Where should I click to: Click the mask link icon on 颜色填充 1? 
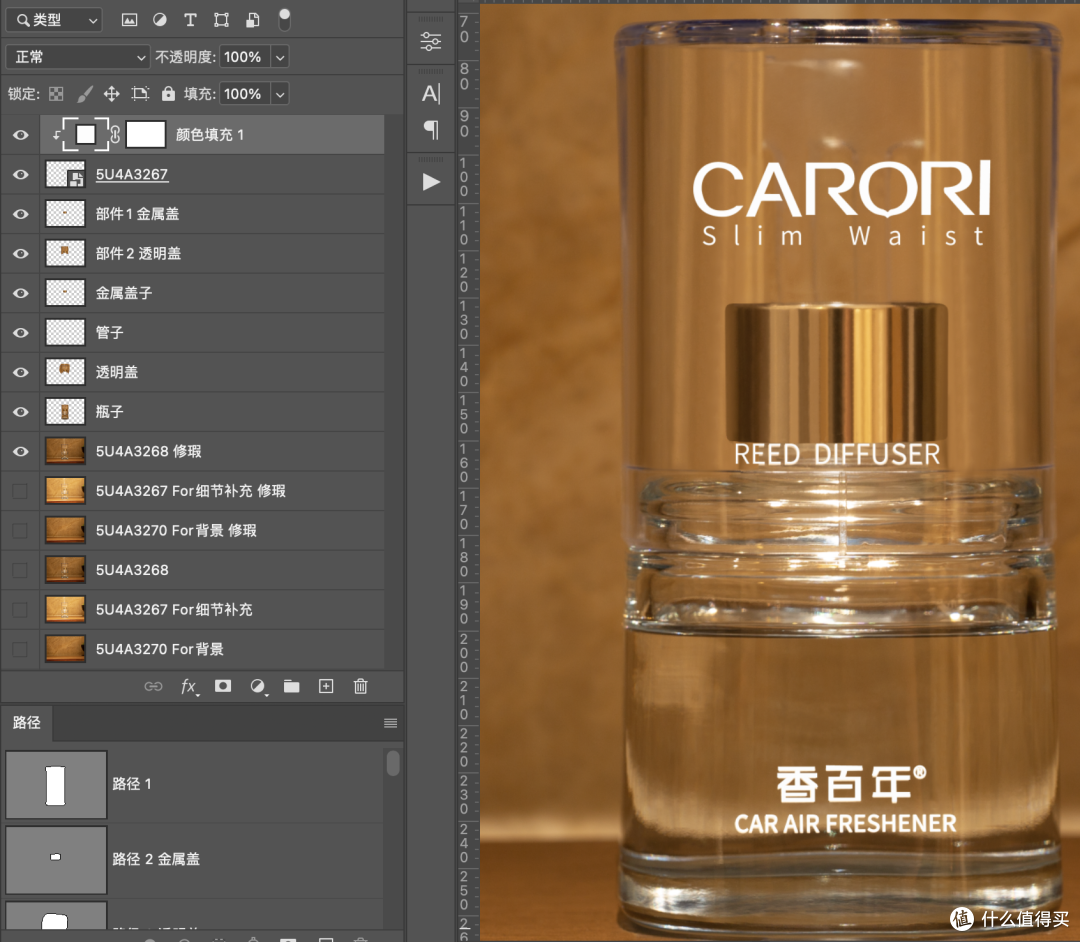(x=115, y=134)
